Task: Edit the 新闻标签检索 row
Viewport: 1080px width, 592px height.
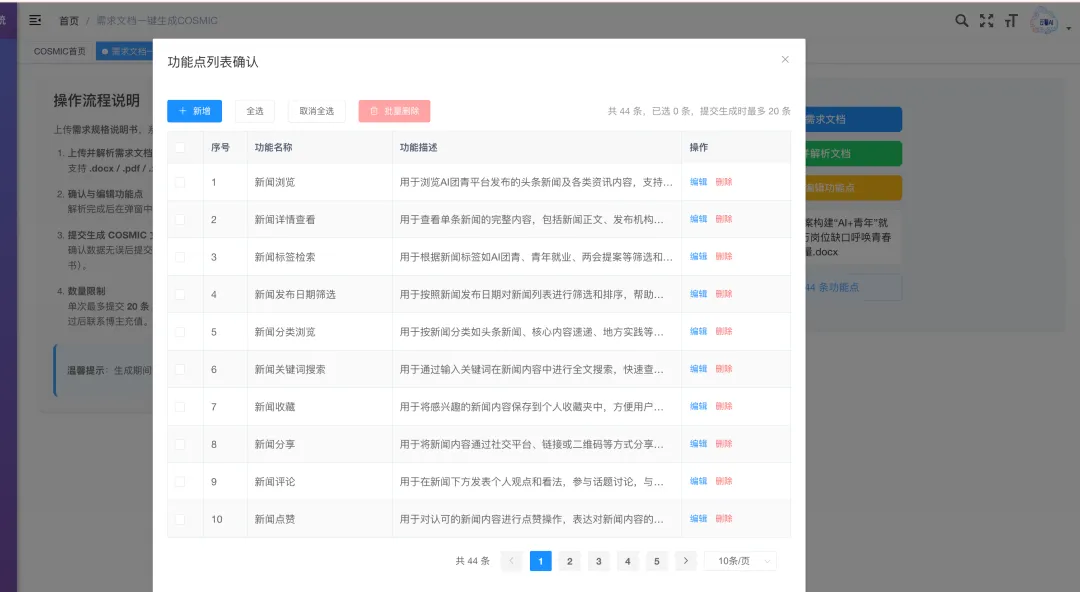Action: tap(698, 256)
